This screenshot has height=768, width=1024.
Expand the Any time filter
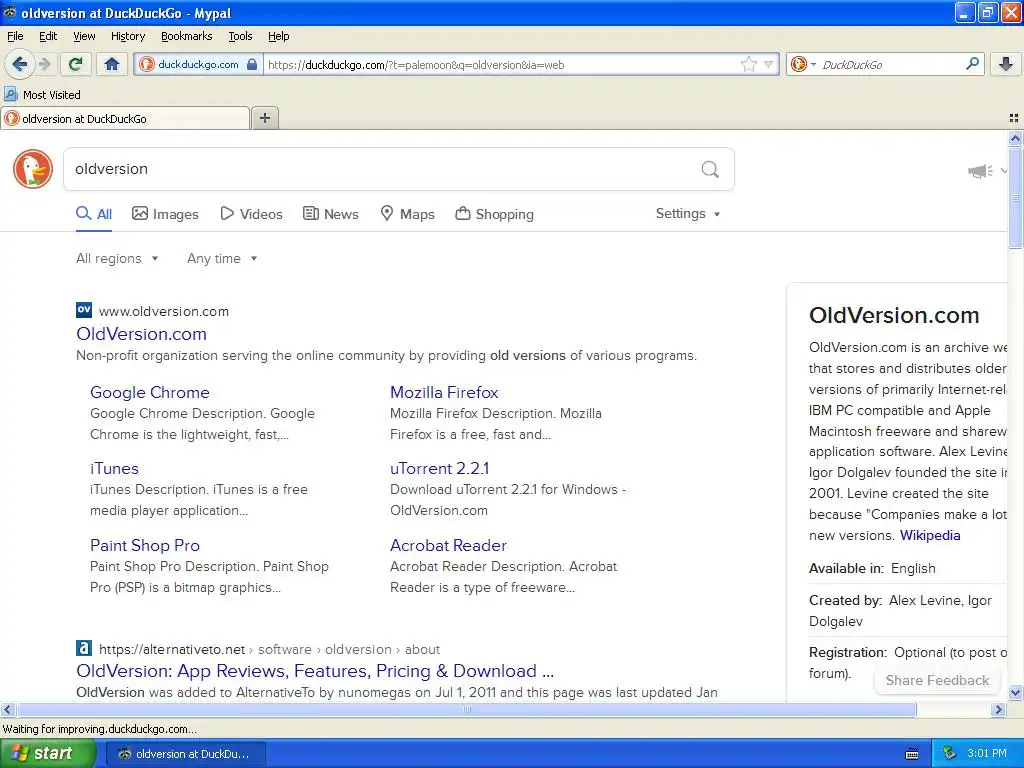[222, 259]
